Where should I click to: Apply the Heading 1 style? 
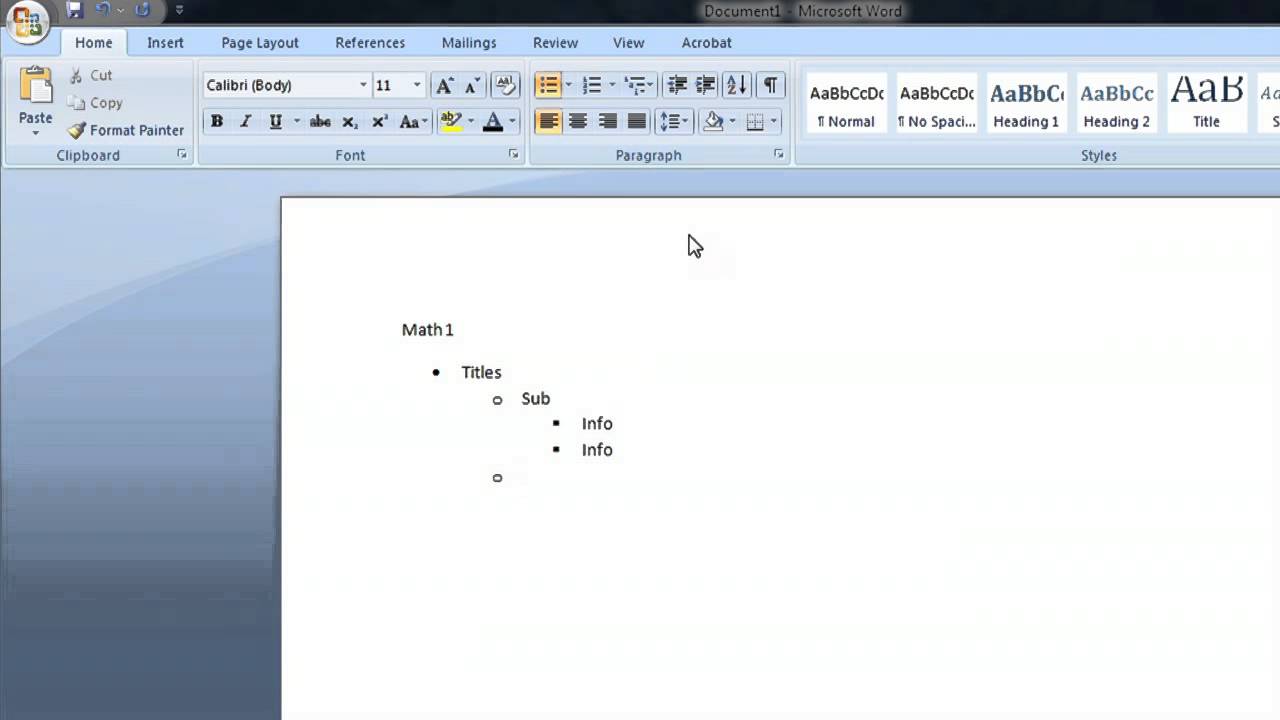click(1026, 104)
